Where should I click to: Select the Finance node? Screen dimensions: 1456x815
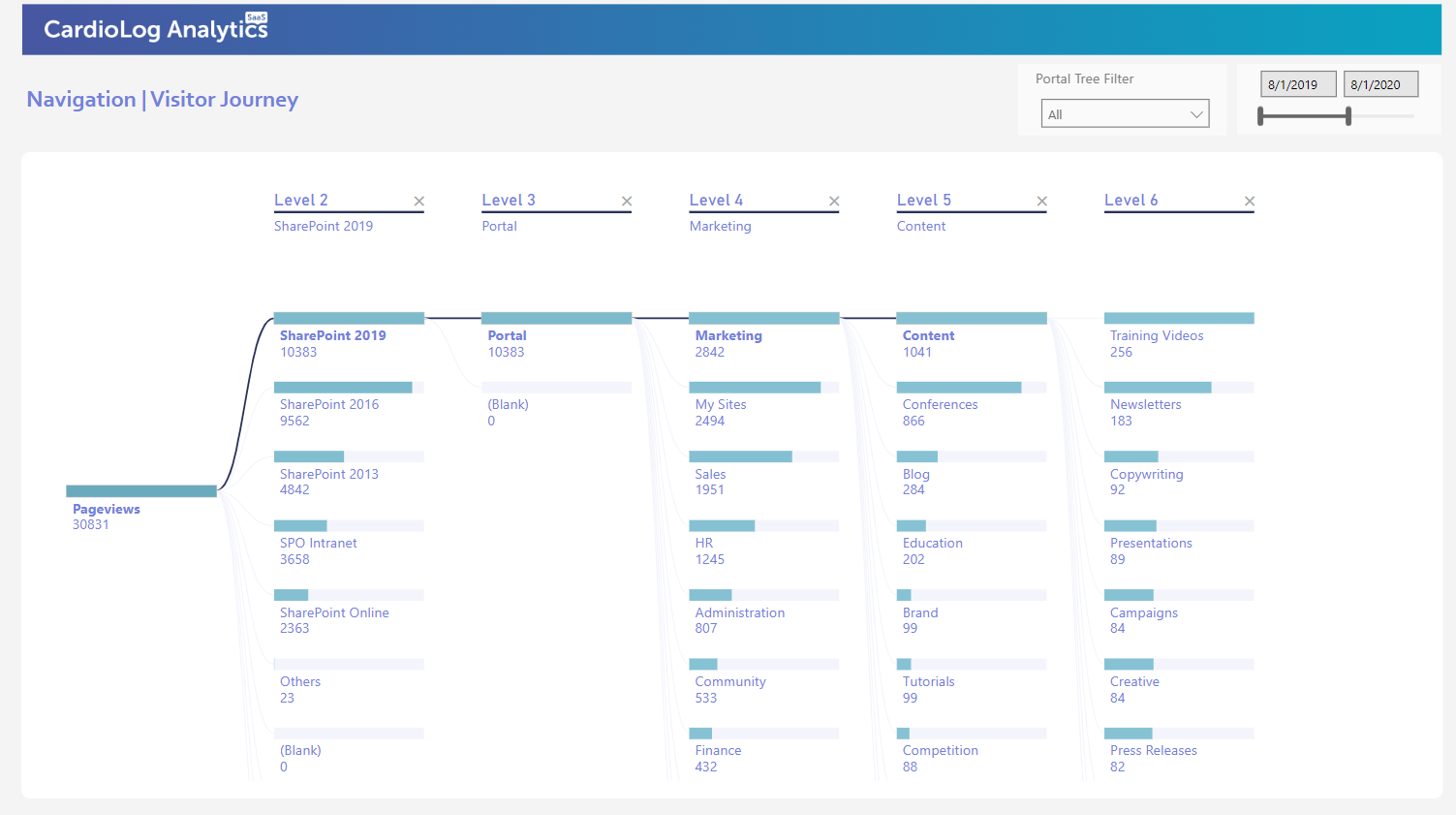pyautogui.click(x=764, y=734)
